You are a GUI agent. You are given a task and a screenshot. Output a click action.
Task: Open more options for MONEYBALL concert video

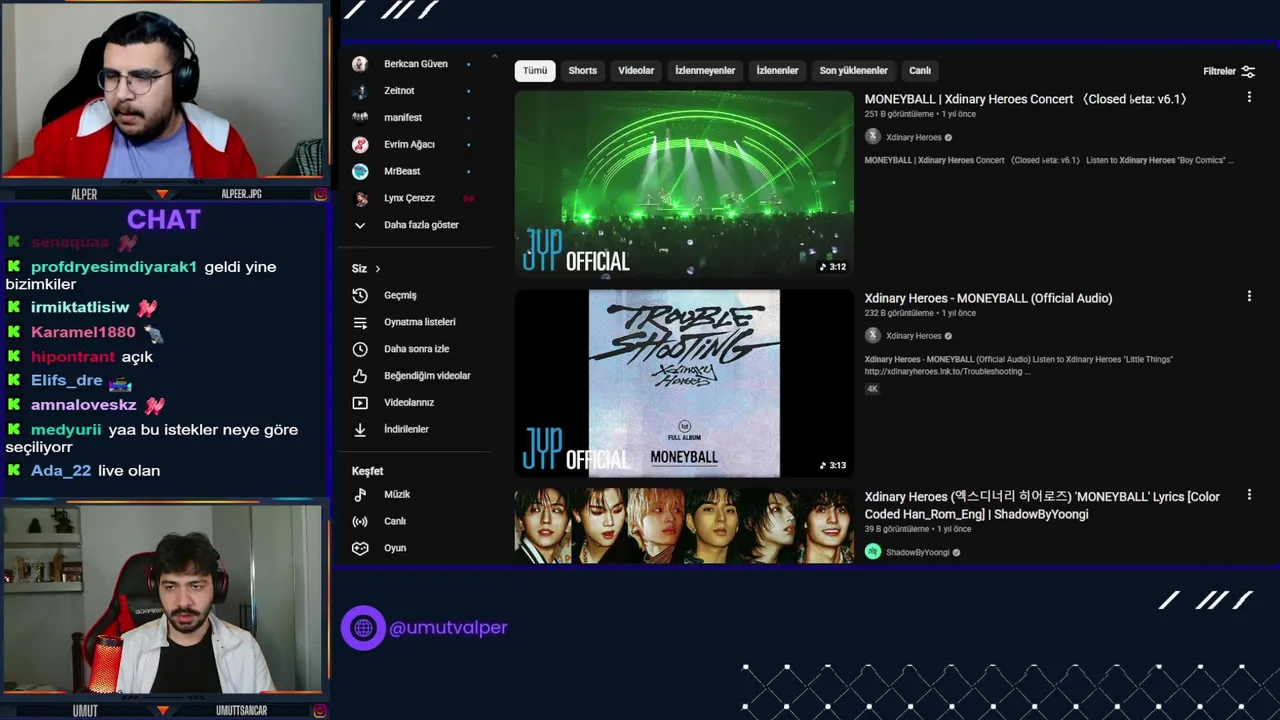click(1249, 97)
